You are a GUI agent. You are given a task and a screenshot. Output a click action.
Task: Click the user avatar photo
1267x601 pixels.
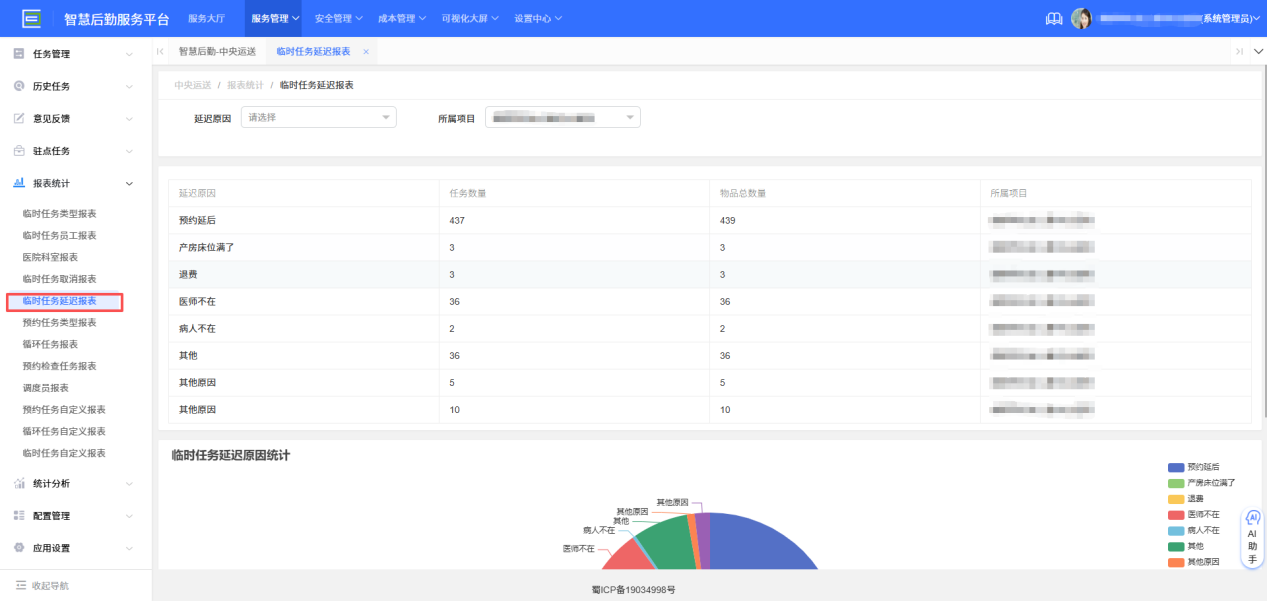[x=1082, y=17]
